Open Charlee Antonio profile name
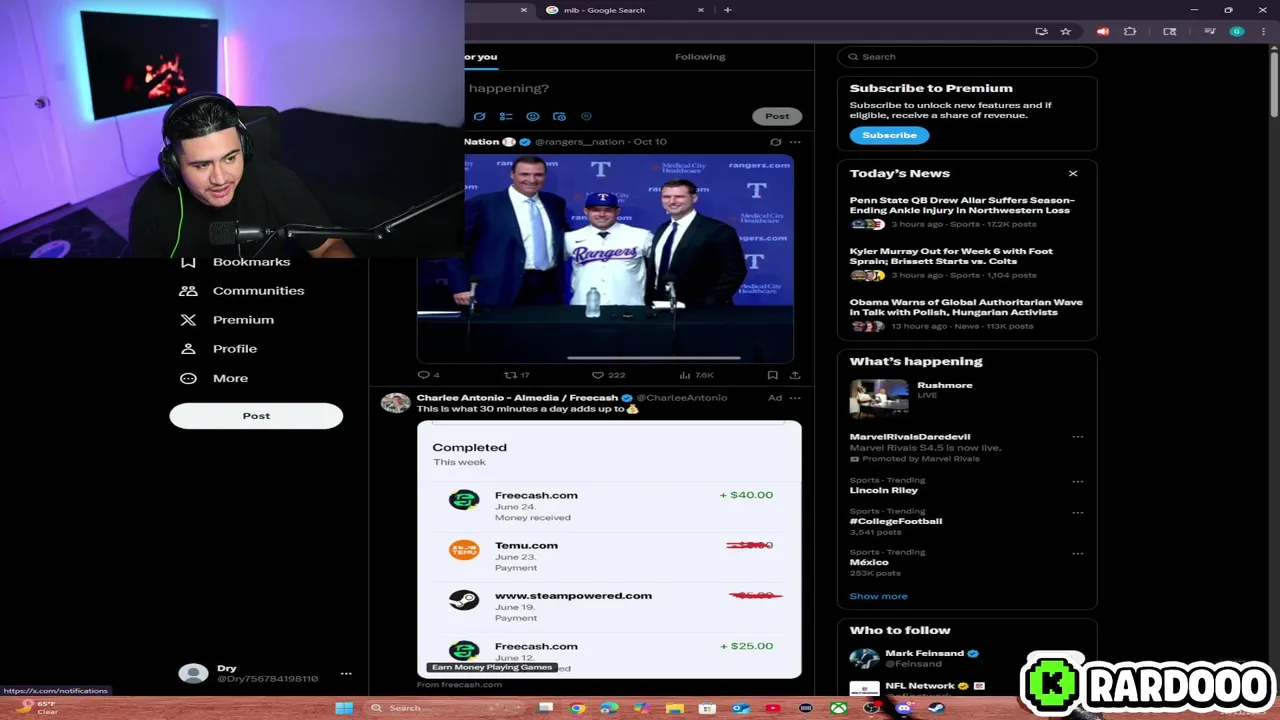 tap(517, 398)
